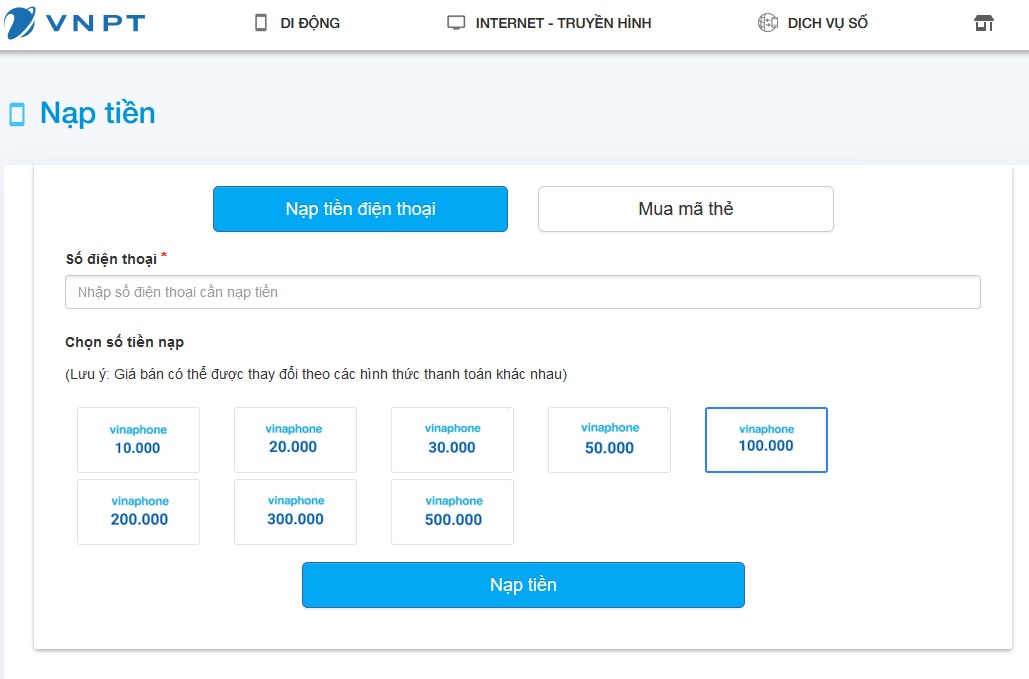Select the vinaphone 50.000 amount card

point(609,440)
